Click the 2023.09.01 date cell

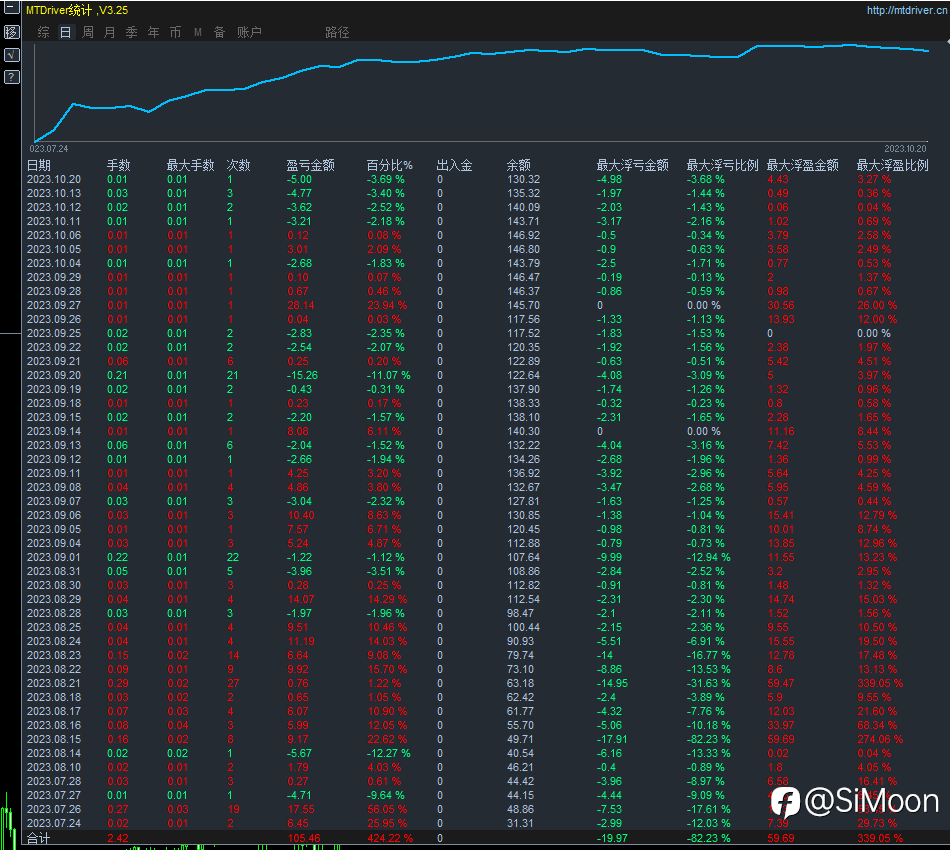click(54, 557)
